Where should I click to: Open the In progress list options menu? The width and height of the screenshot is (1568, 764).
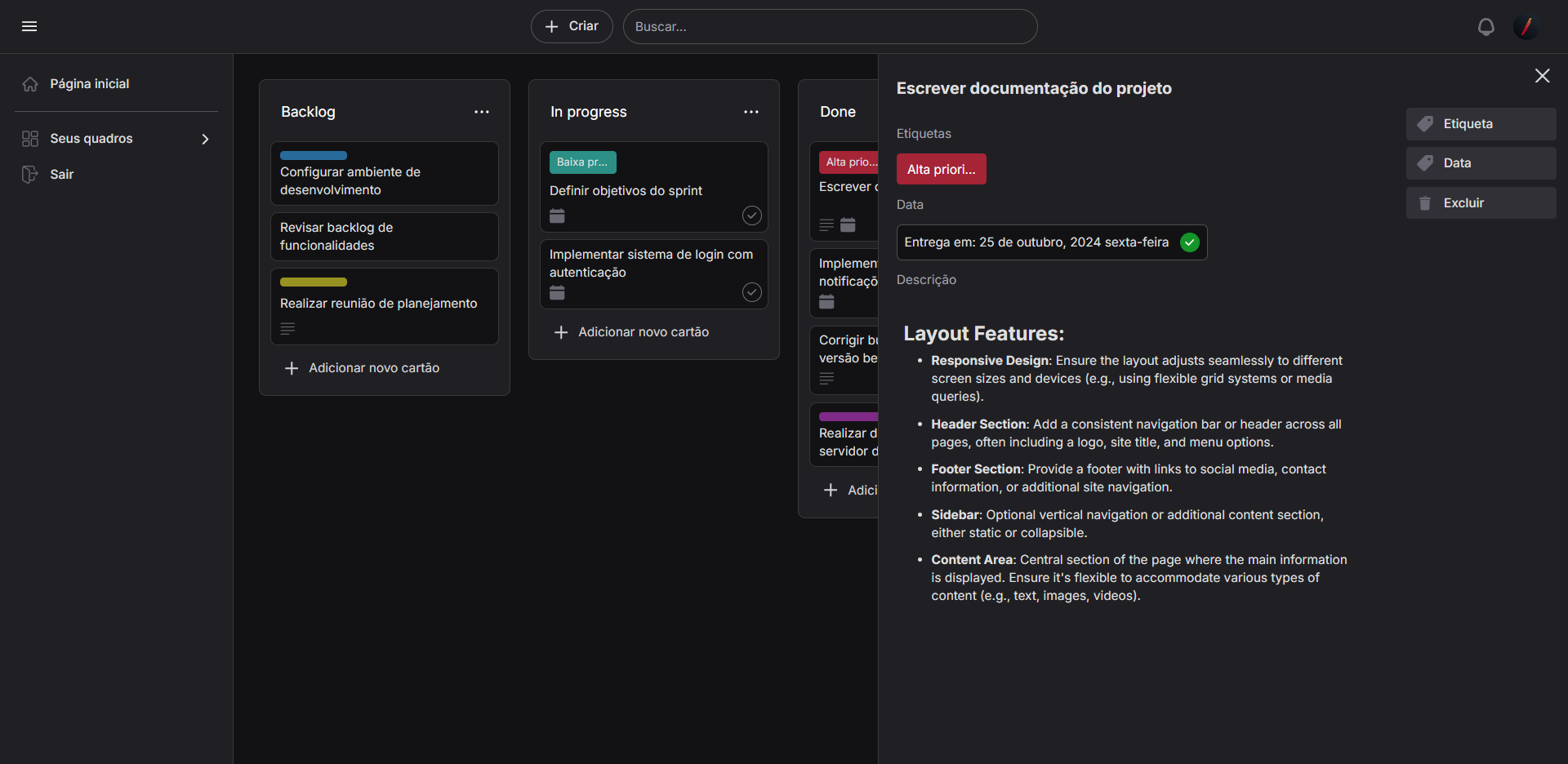[x=751, y=112]
